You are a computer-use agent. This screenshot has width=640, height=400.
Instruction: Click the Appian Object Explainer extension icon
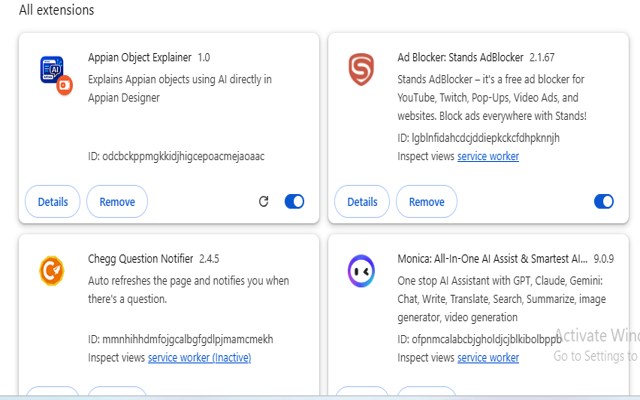(x=56, y=75)
